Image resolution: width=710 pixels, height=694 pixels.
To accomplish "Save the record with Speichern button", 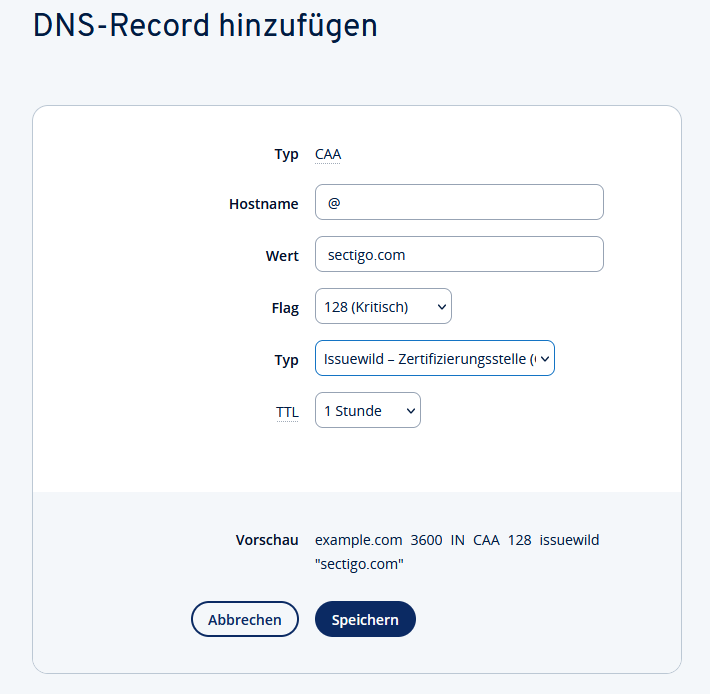I will pos(365,619).
